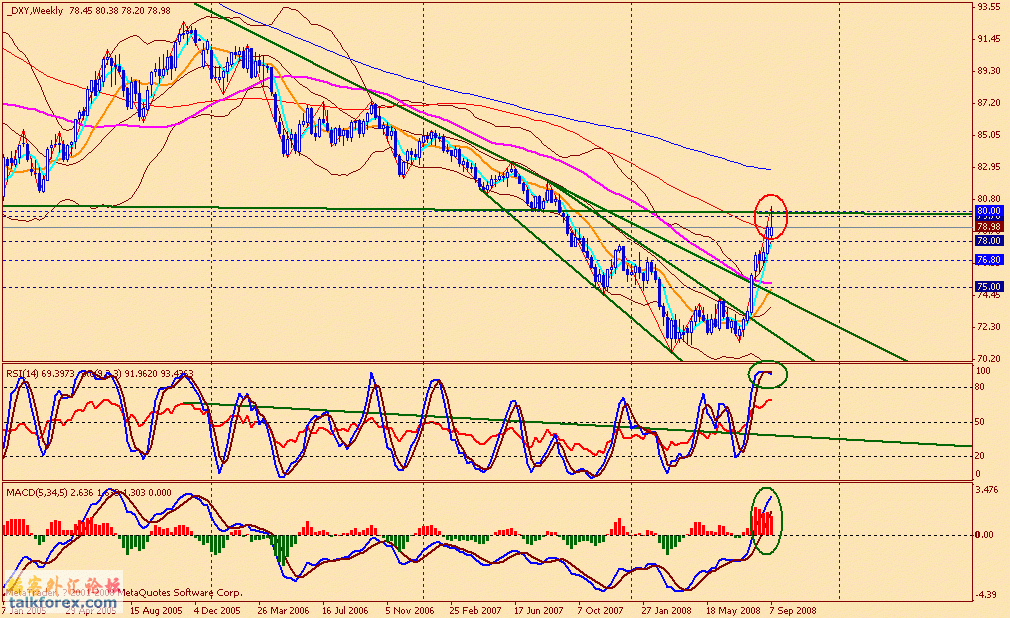
Task: Click the 80 level on RSI scale
Action: pyautogui.click(x=980, y=387)
